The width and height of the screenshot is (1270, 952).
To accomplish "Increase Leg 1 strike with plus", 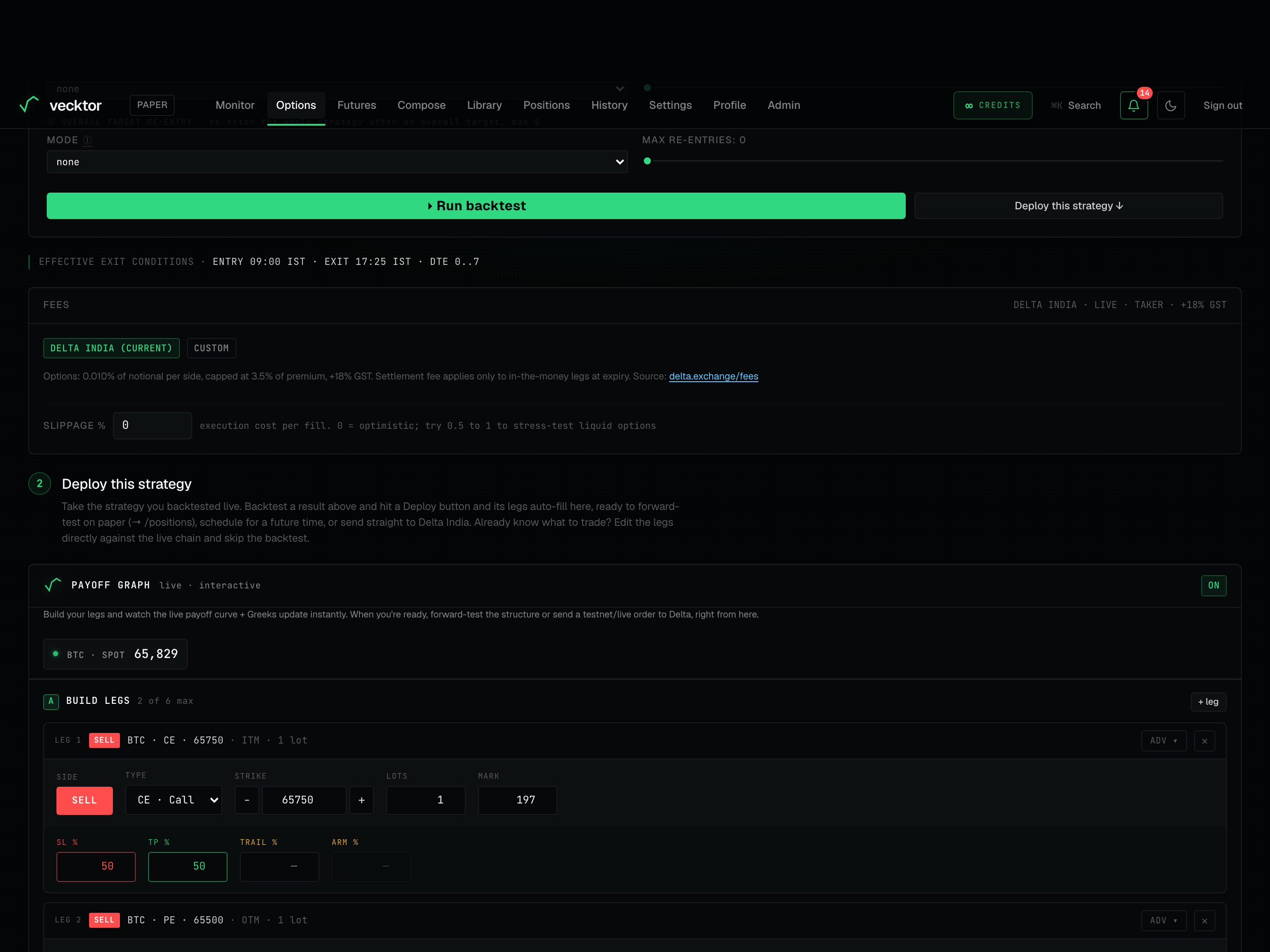I will [x=361, y=800].
